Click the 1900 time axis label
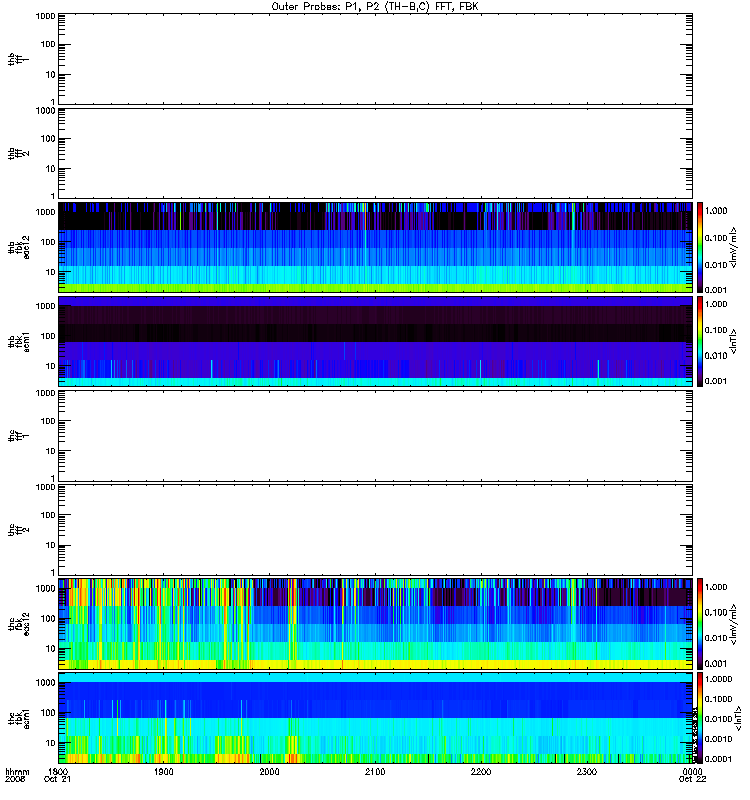Screen dimensions: 750x800 click(x=164, y=771)
